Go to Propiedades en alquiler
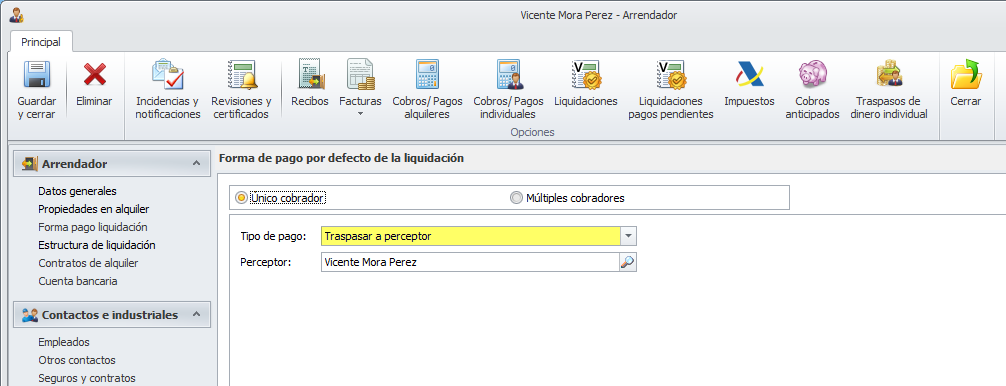 (94, 209)
